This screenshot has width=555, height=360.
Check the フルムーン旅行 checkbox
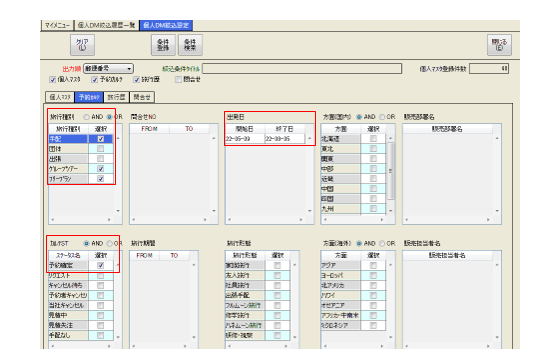[x=277, y=305]
